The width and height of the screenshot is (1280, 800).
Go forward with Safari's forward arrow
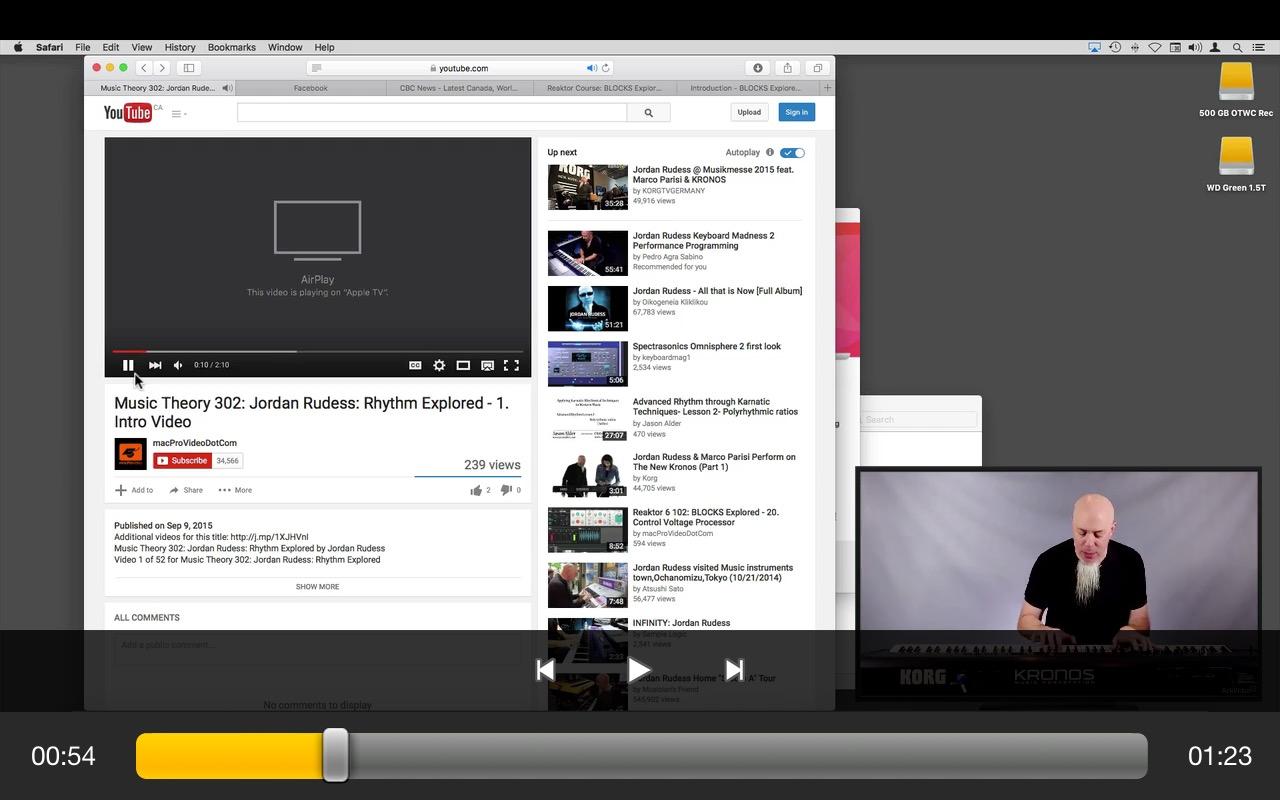click(x=162, y=68)
